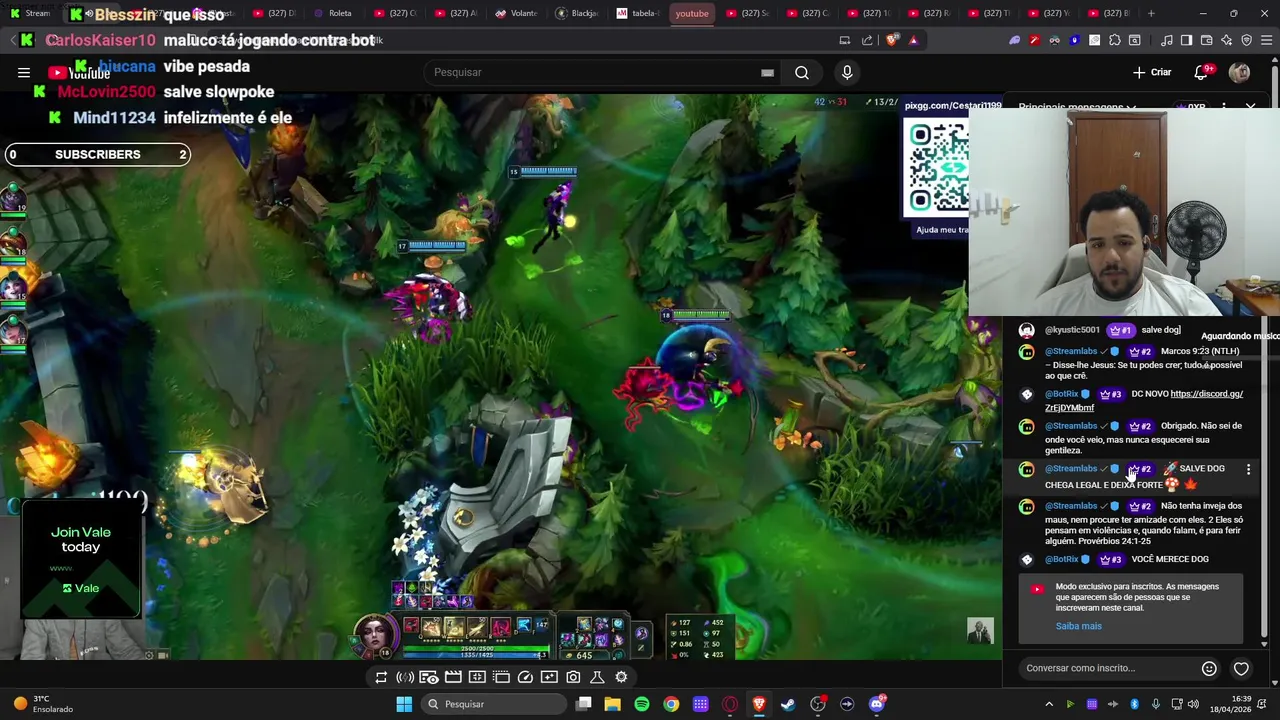Click the sparkle enhance icon in player toolbar
Viewport: 1280px width, 720px height.
549,677
